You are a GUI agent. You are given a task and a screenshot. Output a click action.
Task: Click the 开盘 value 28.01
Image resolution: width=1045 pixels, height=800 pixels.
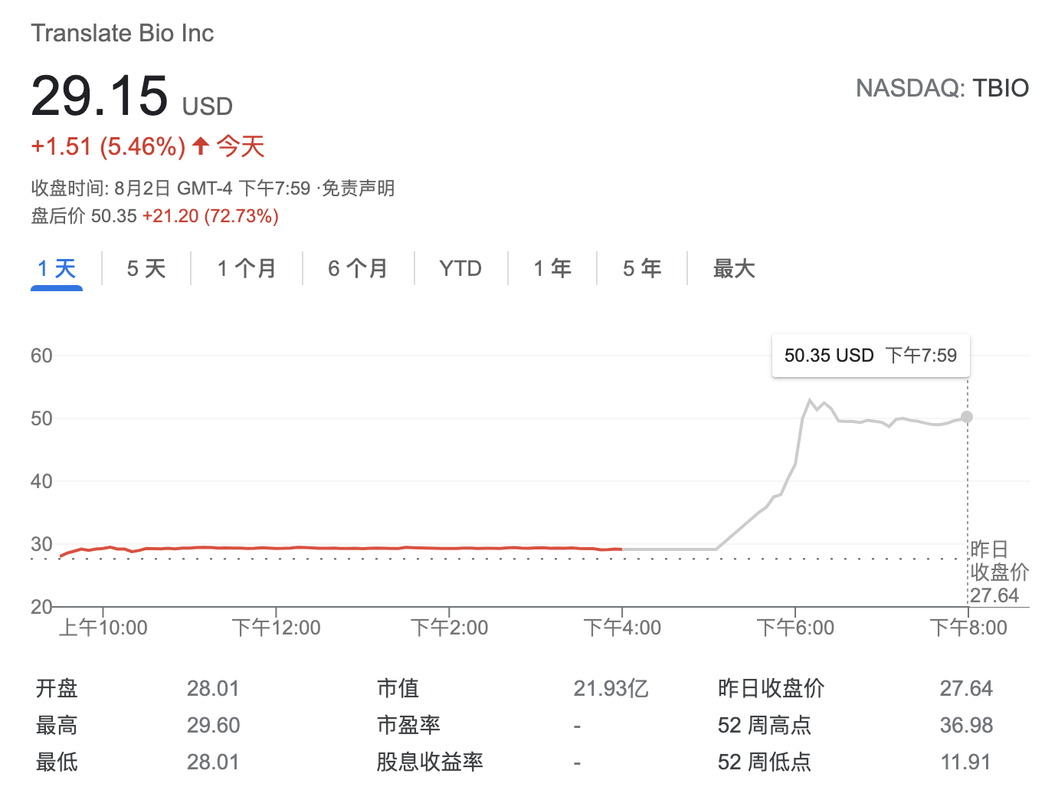213,688
